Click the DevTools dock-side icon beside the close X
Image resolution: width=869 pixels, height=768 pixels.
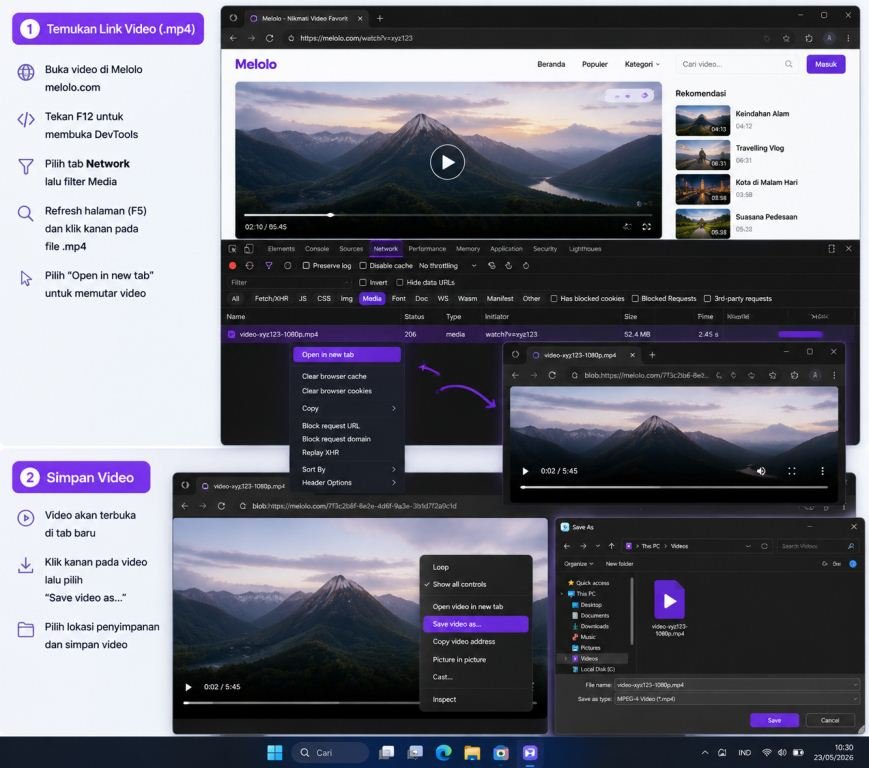831,249
